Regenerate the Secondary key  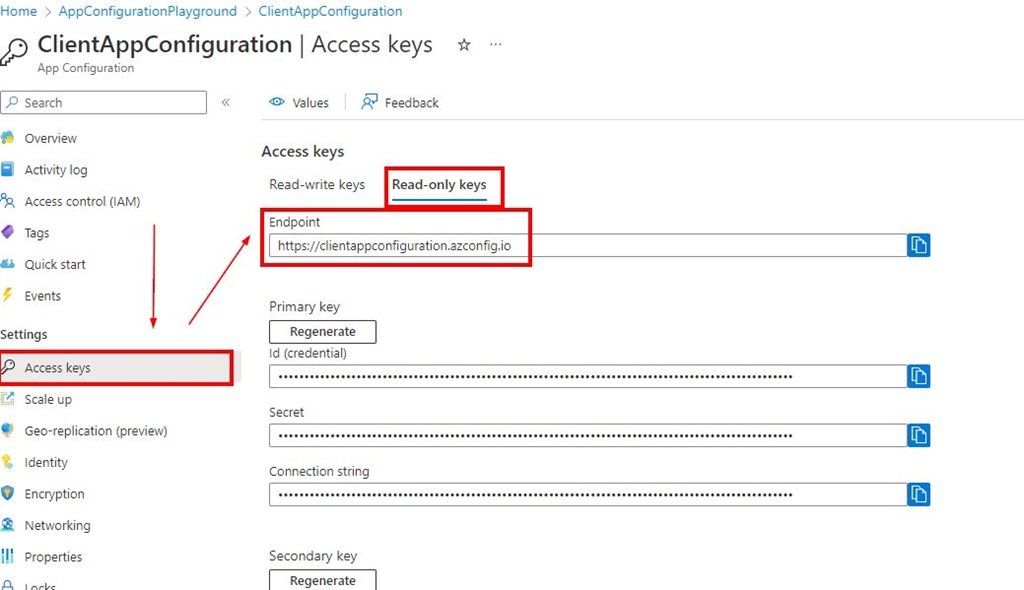[x=322, y=580]
